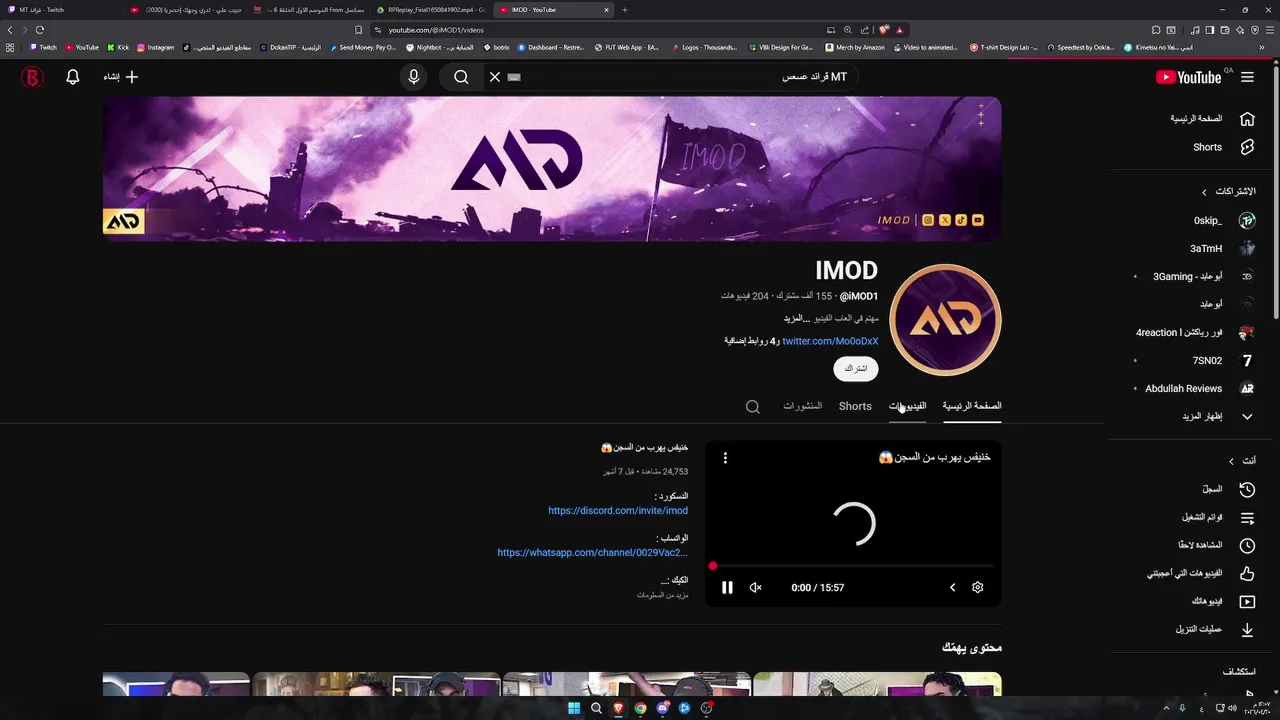Open the discord.com/invite/imod link
Viewport: 1280px width, 720px height.
[x=618, y=511]
